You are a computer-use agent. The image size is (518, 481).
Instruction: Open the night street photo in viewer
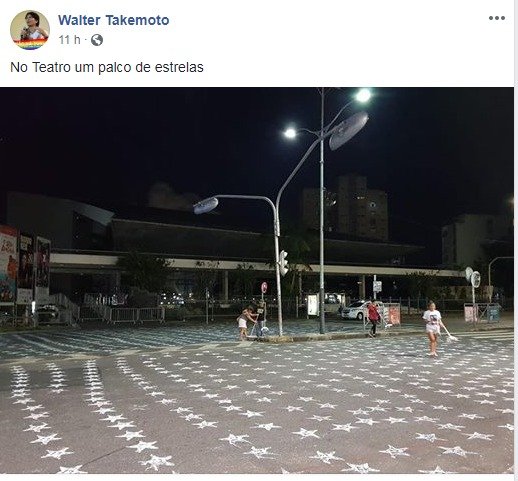click(257, 280)
